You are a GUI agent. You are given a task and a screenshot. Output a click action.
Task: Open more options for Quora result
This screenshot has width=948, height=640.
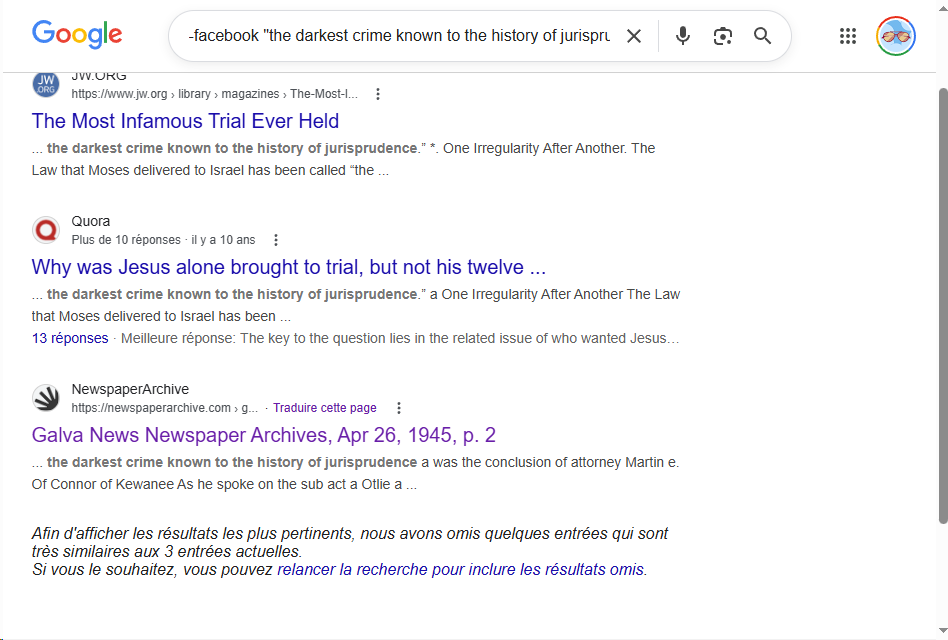pos(277,240)
